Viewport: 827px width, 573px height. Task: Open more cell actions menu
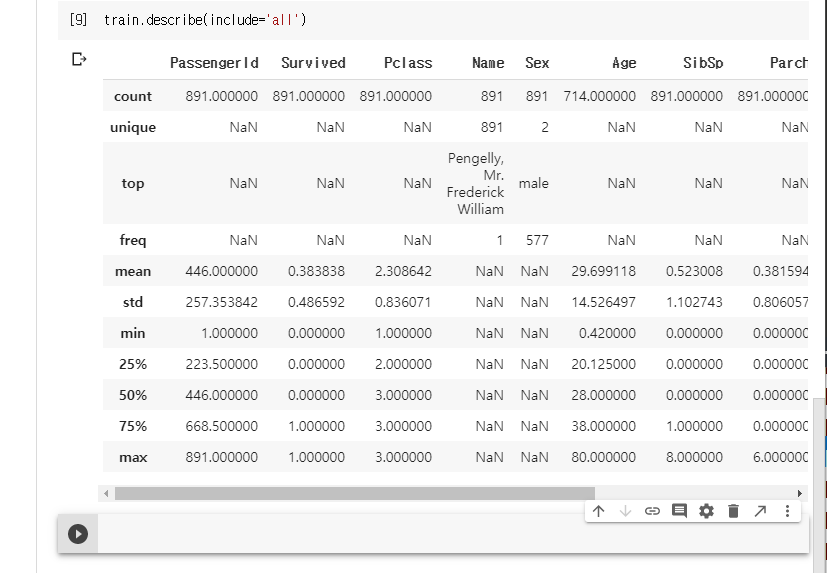click(787, 511)
